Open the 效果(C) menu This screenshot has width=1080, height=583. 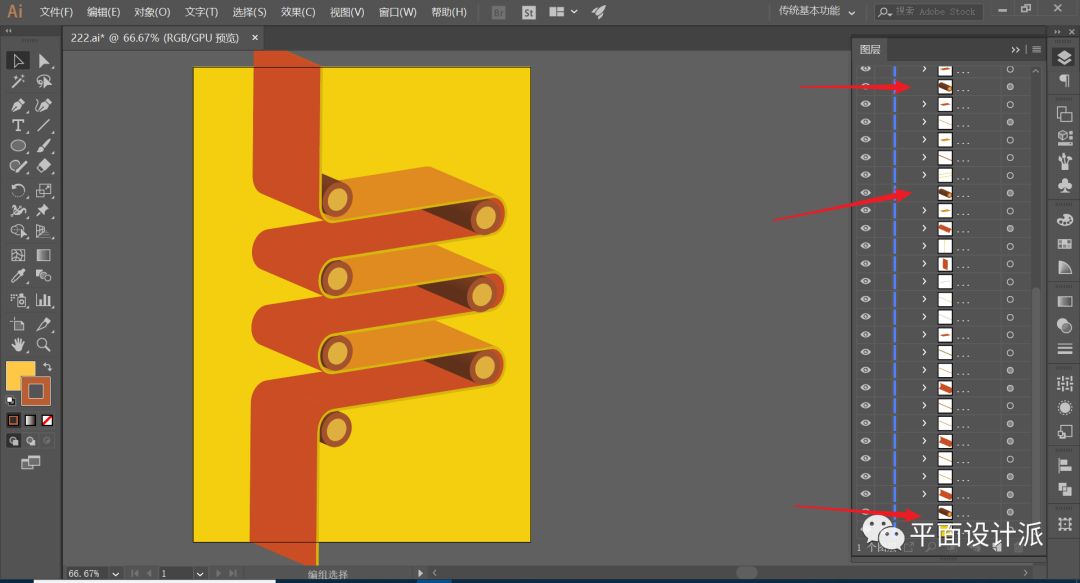point(298,12)
